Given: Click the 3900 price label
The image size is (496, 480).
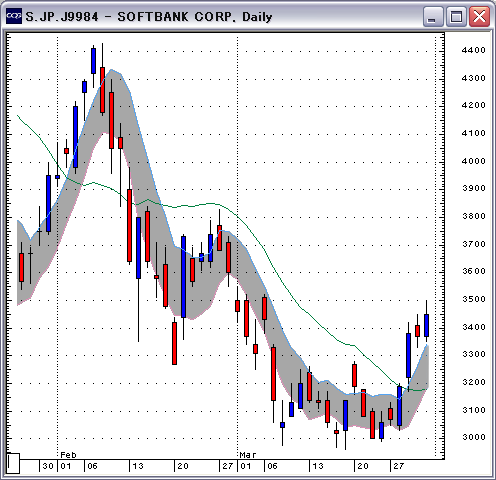Looking at the screenshot, I should click(473, 188).
